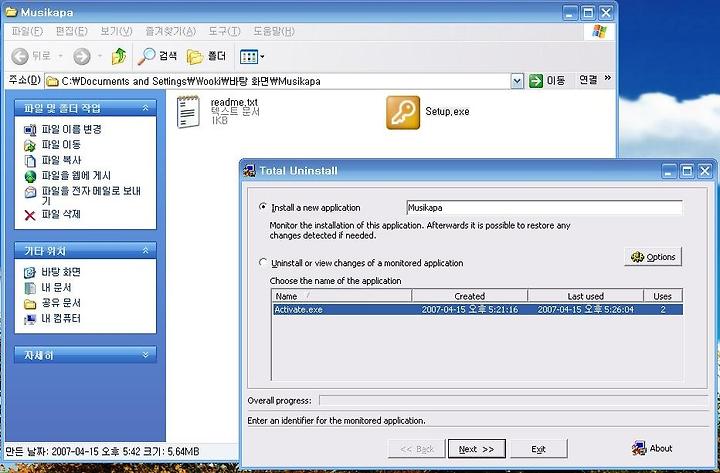Expand the Links toolbar chevron (연결 »)
720x473 pixels.
(608, 78)
